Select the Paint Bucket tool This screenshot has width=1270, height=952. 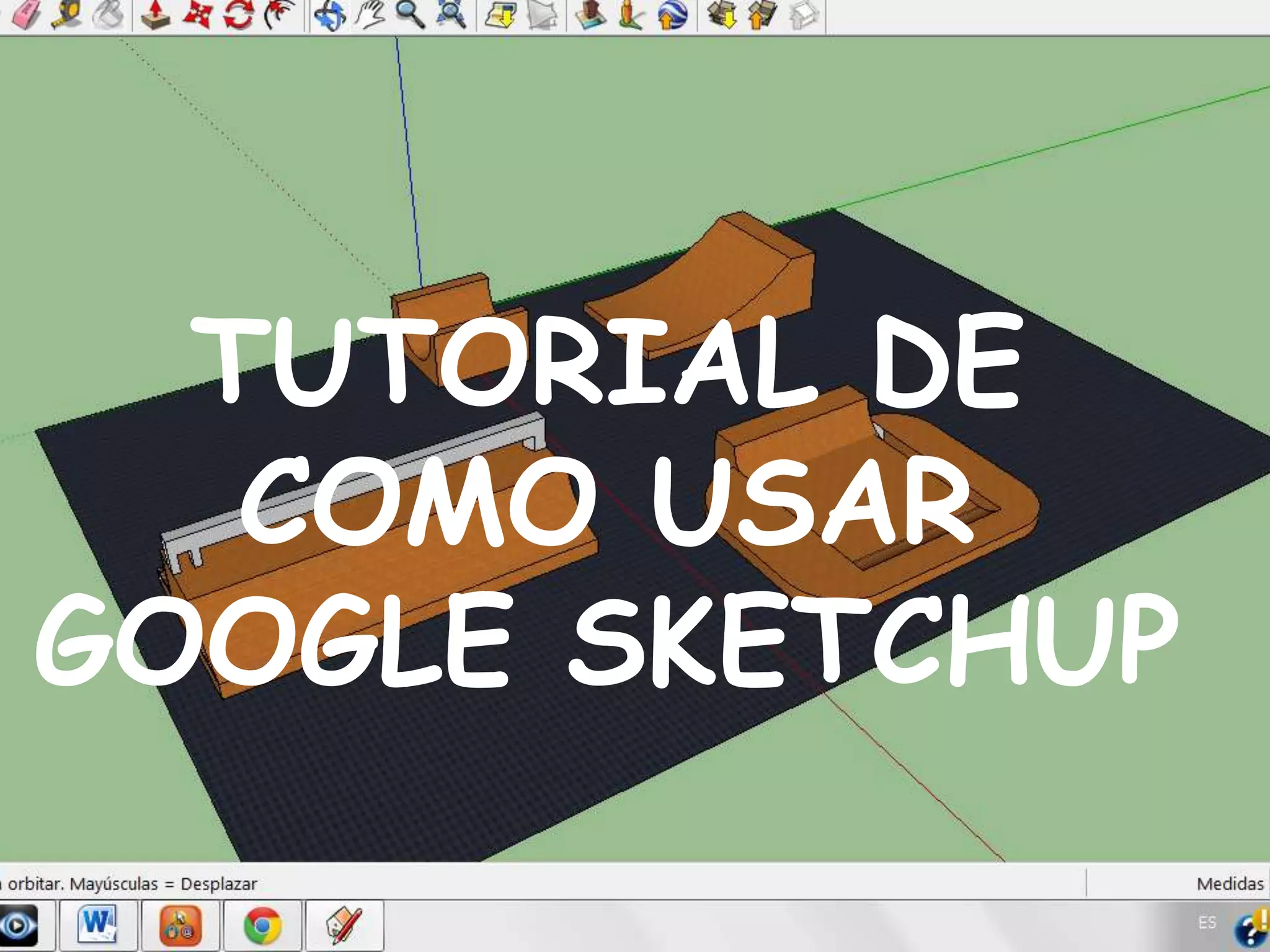pos(109,14)
